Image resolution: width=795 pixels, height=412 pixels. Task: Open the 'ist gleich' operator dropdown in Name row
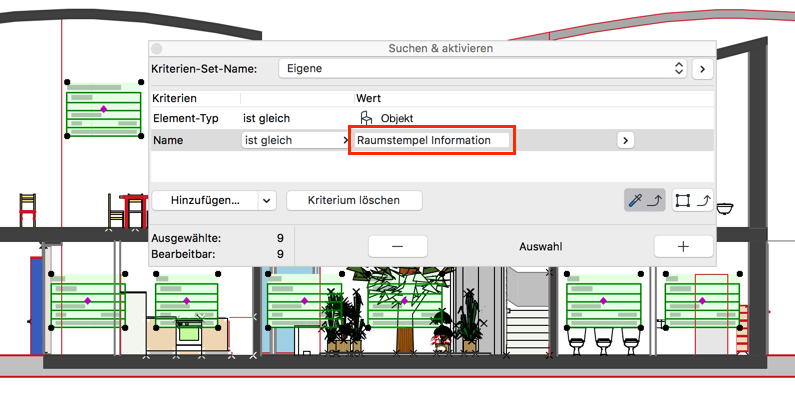(295, 140)
